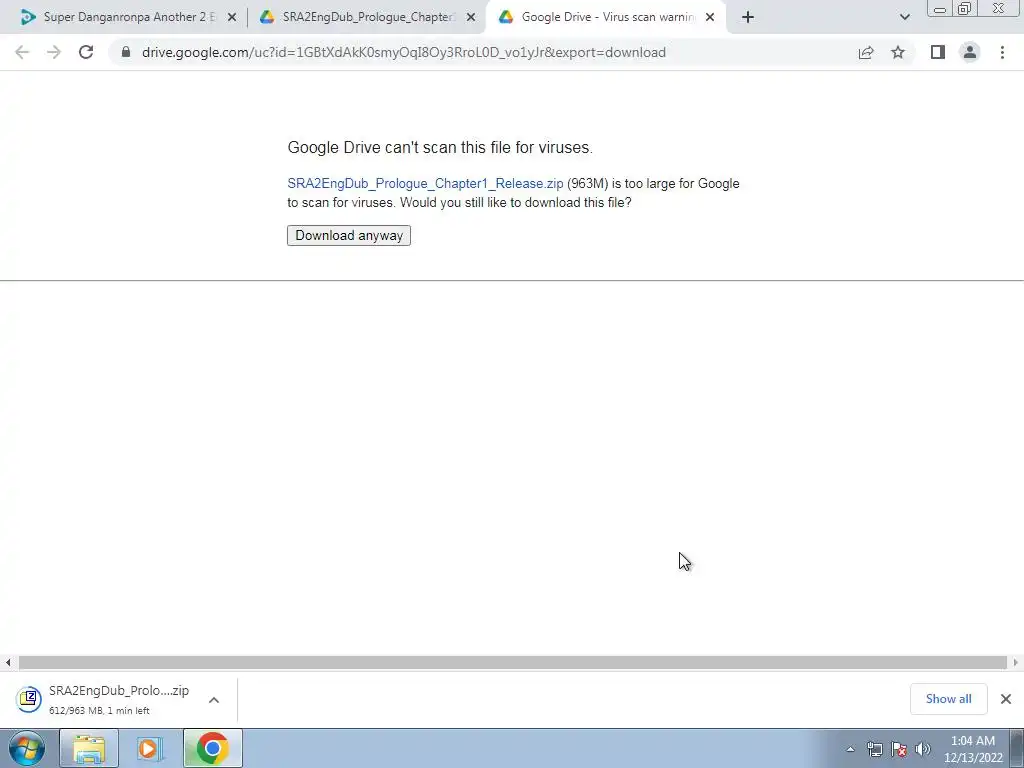
Task: Click the downloading zip file icon
Action: click(29, 699)
